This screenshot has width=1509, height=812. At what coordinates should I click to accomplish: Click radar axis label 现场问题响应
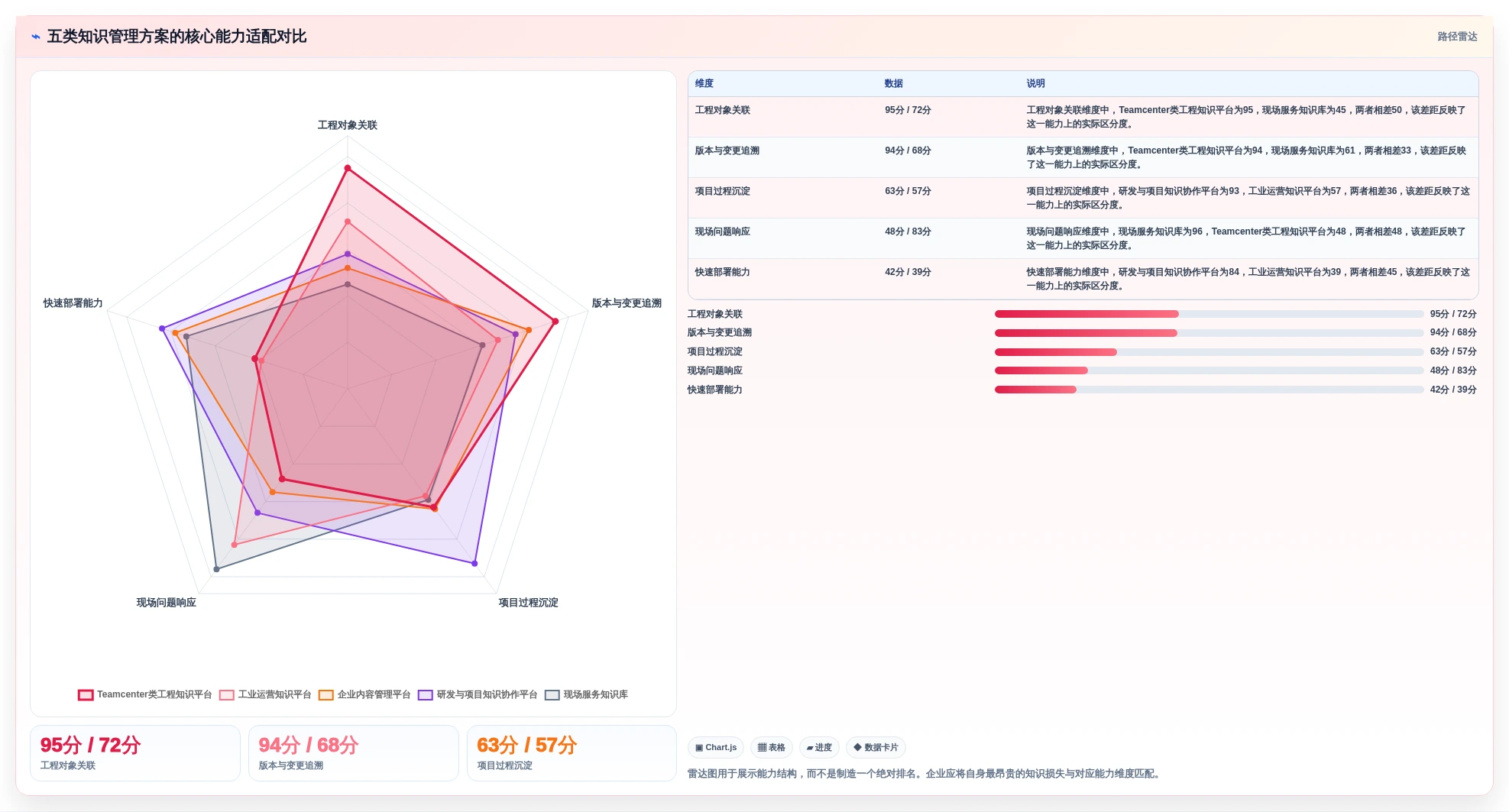(167, 603)
